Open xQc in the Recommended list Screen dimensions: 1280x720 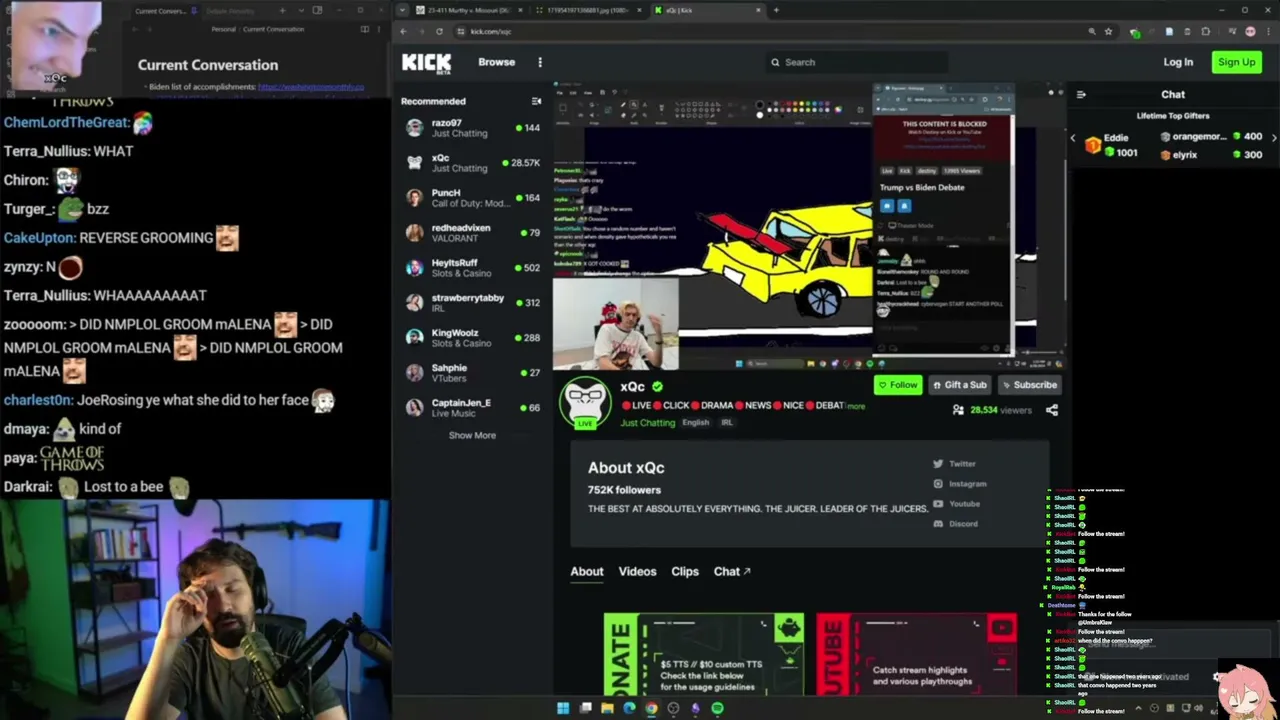(x=473, y=163)
